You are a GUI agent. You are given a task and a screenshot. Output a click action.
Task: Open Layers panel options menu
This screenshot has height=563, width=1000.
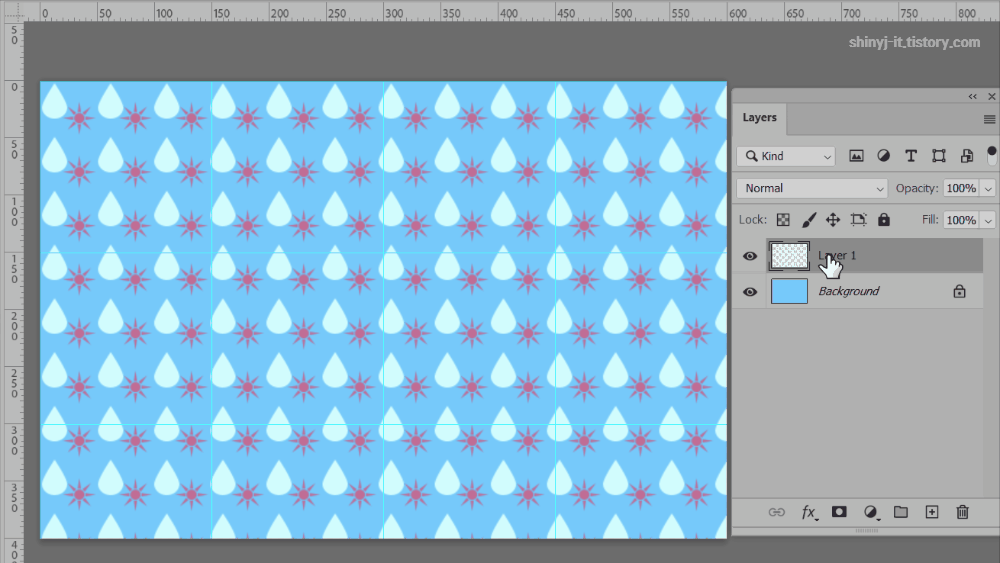point(989,119)
